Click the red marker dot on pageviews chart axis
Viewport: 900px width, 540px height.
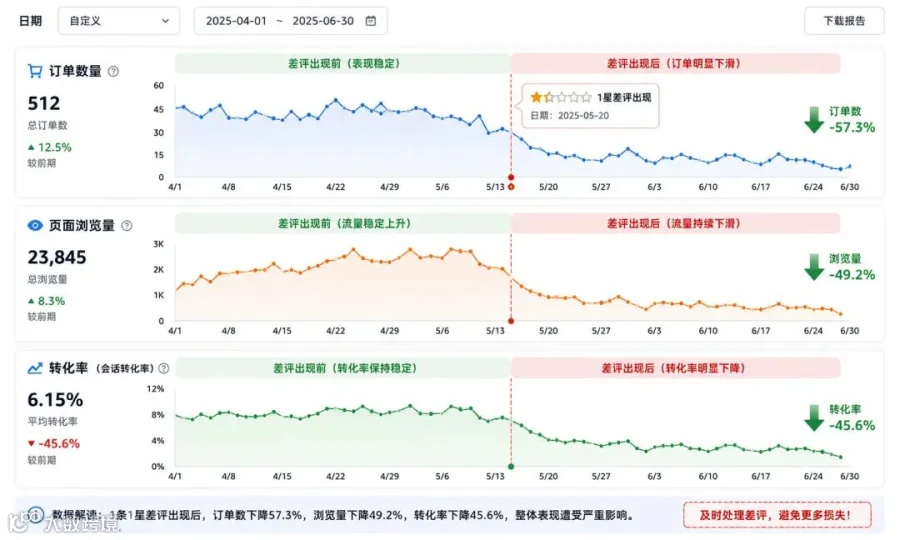click(x=511, y=321)
